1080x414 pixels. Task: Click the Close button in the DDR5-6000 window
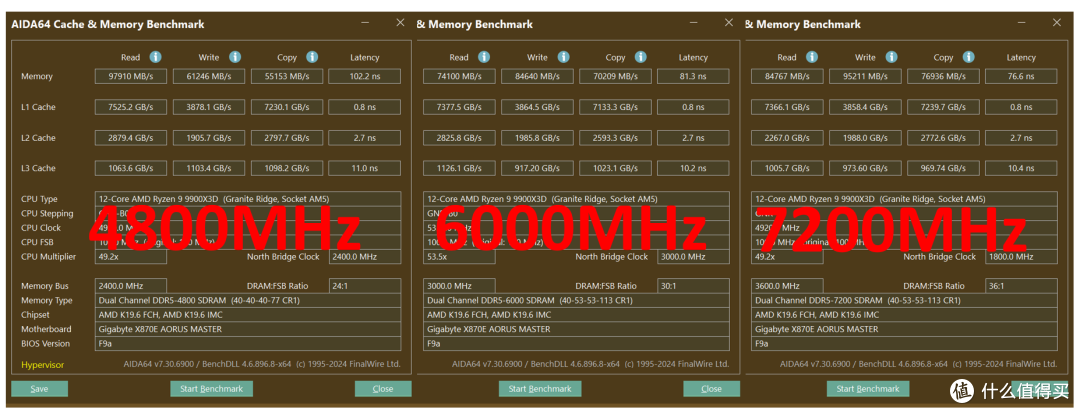point(712,389)
